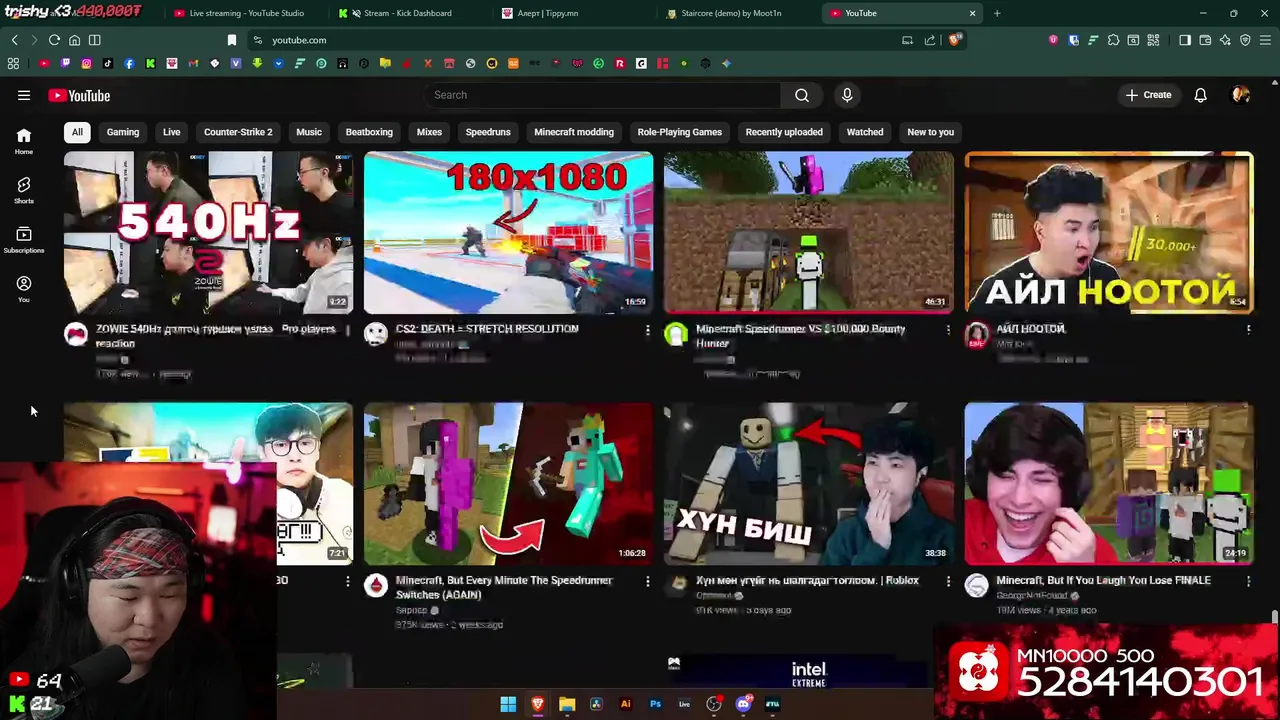The image size is (1280, 720).
Task: Switch to Live streaming - YouTube Studio tab
Action: pos(245,13)
